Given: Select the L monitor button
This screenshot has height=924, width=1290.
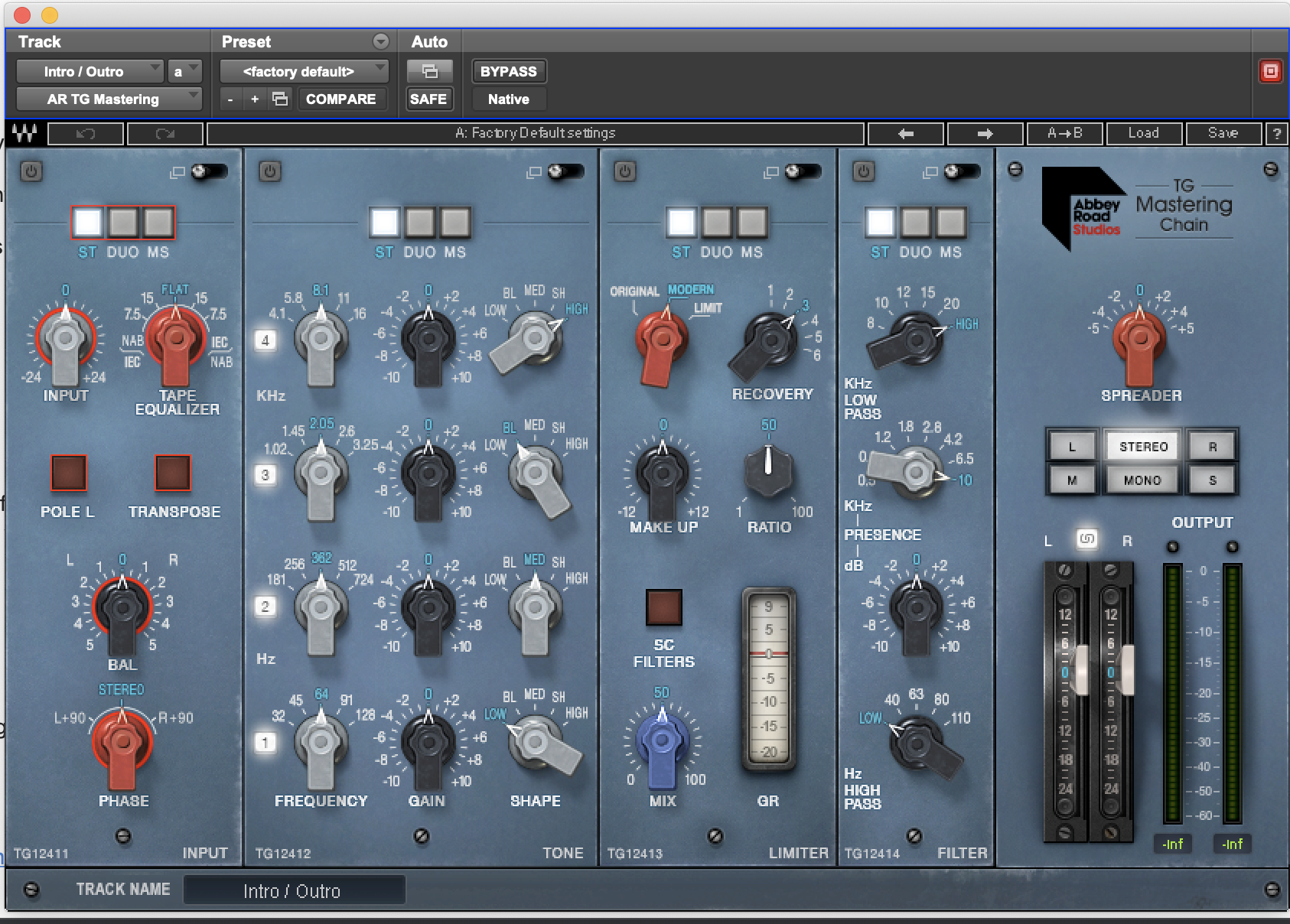Looking at the screenshot, I should pos(1071,446).
